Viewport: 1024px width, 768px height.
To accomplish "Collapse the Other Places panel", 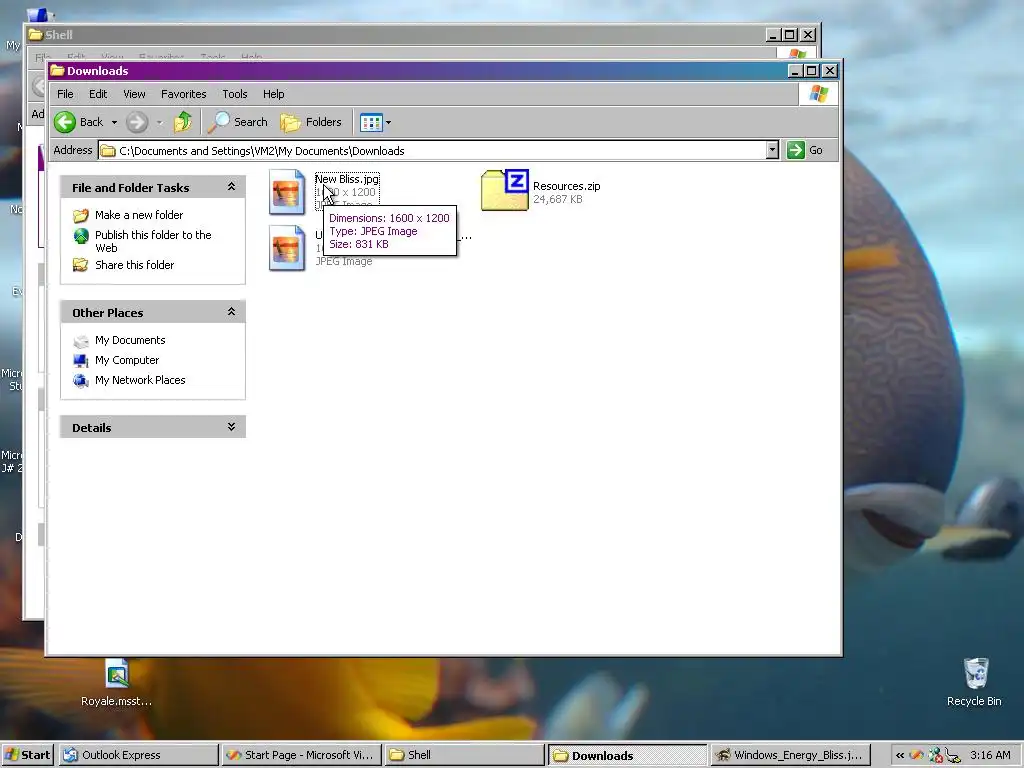I will pos(231,312).
